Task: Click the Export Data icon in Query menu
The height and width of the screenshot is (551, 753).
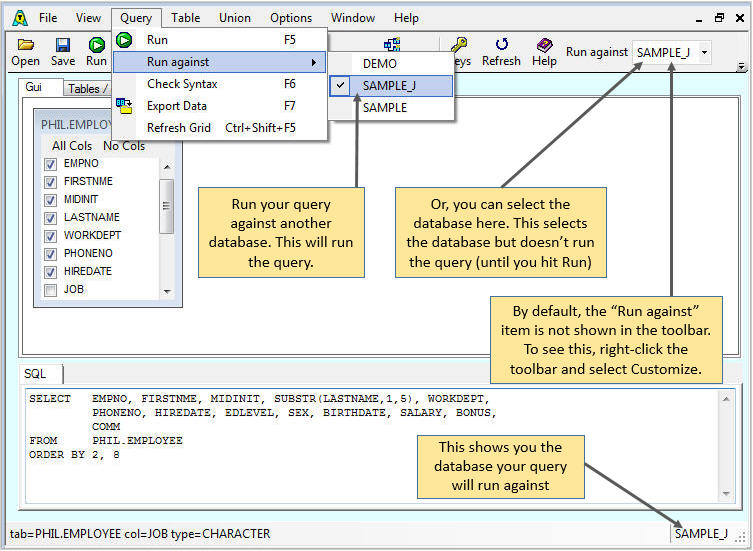Action: 124,106
